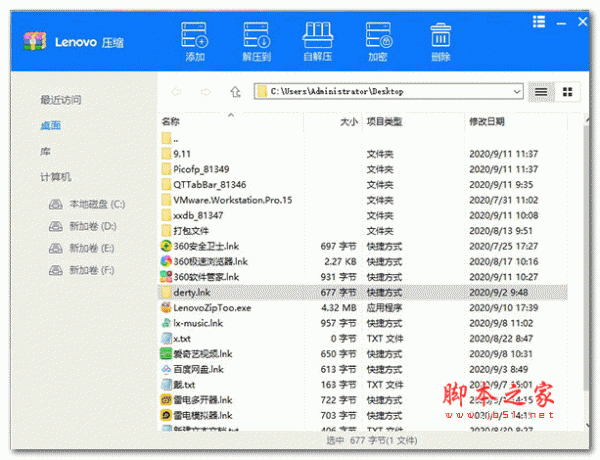The height and width of the screenshot is (460, 600).
Task: Open Recent Access (最近访问) in sidebar
Action: [61, 100]
